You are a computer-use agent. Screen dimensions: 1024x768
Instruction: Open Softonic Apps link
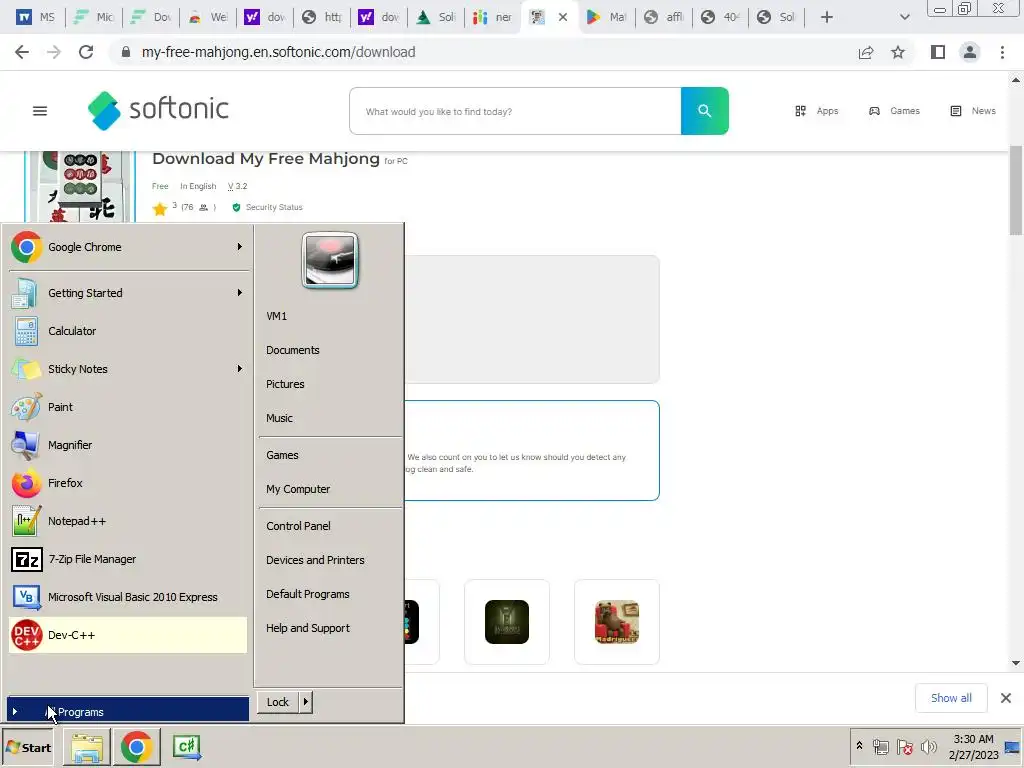click(x=816, y=111)
